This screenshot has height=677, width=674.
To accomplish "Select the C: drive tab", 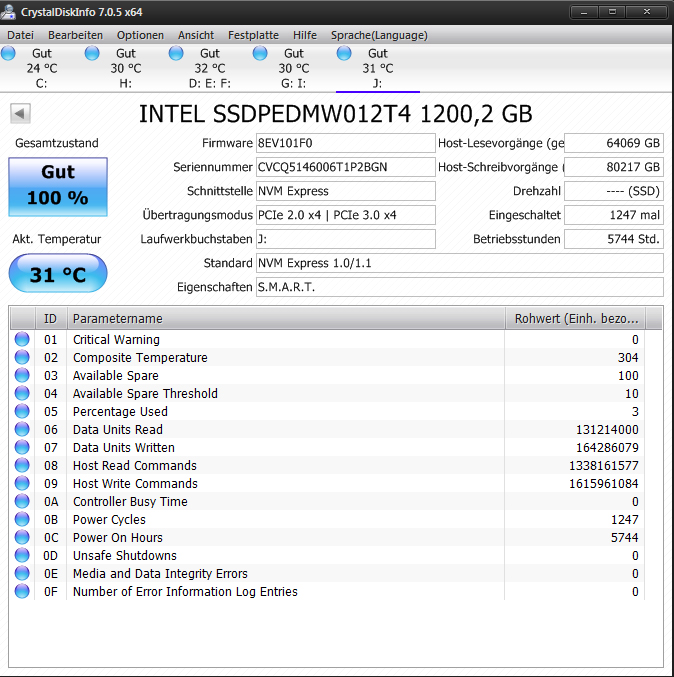I will [42, 68].
